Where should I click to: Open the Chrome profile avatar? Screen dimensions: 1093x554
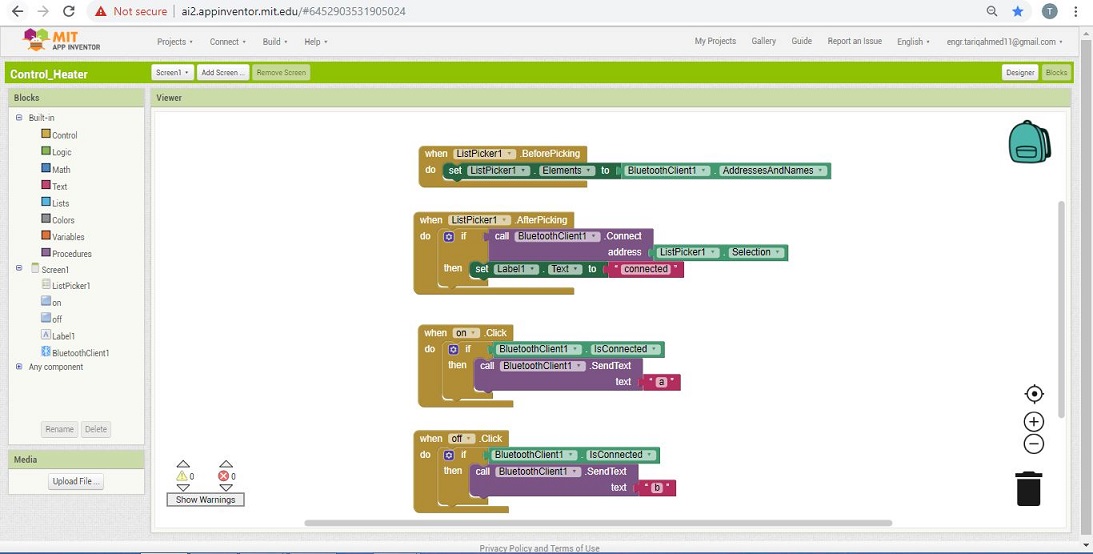coord(1049,11)
